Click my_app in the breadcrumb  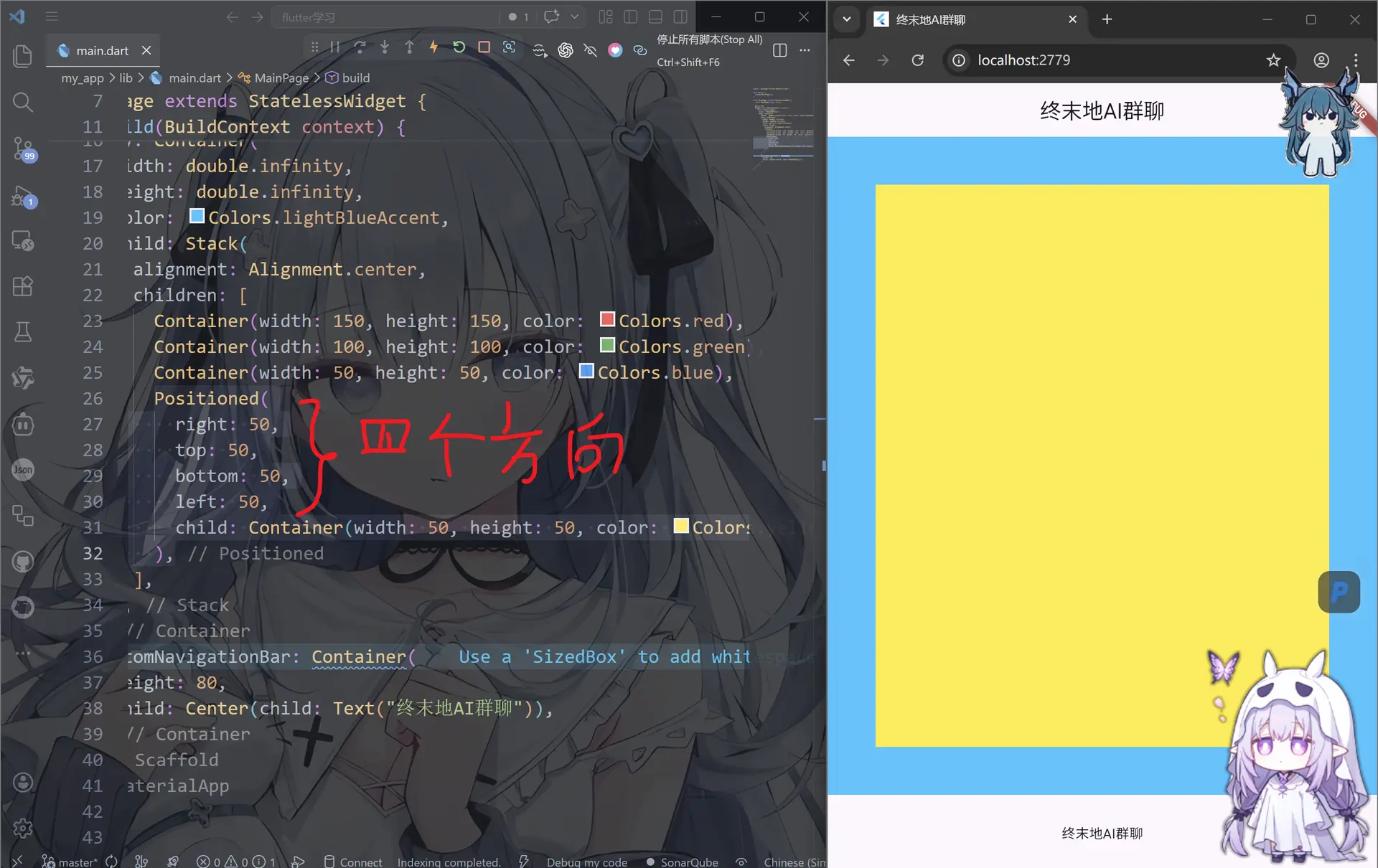coord(82,77)
